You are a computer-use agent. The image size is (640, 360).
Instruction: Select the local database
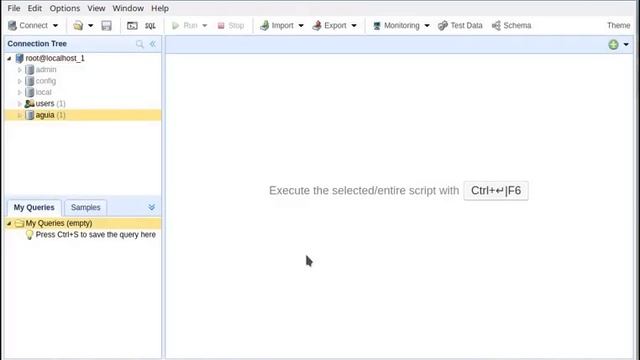pyautogui.click(x=43, y=92)
